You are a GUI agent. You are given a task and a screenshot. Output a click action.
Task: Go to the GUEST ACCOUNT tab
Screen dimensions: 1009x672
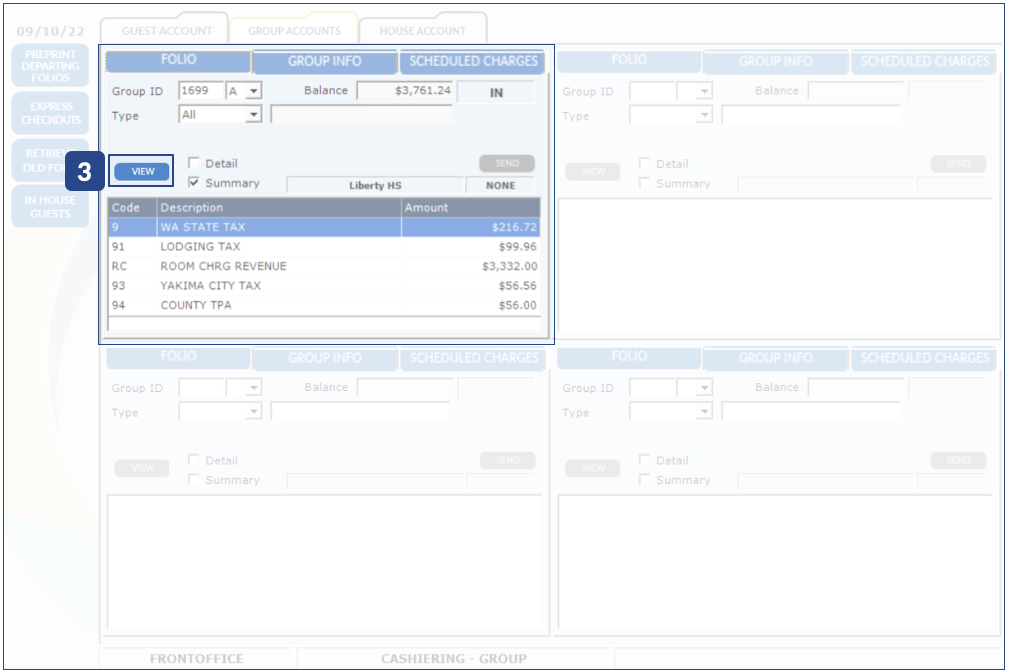click(167, 31)
